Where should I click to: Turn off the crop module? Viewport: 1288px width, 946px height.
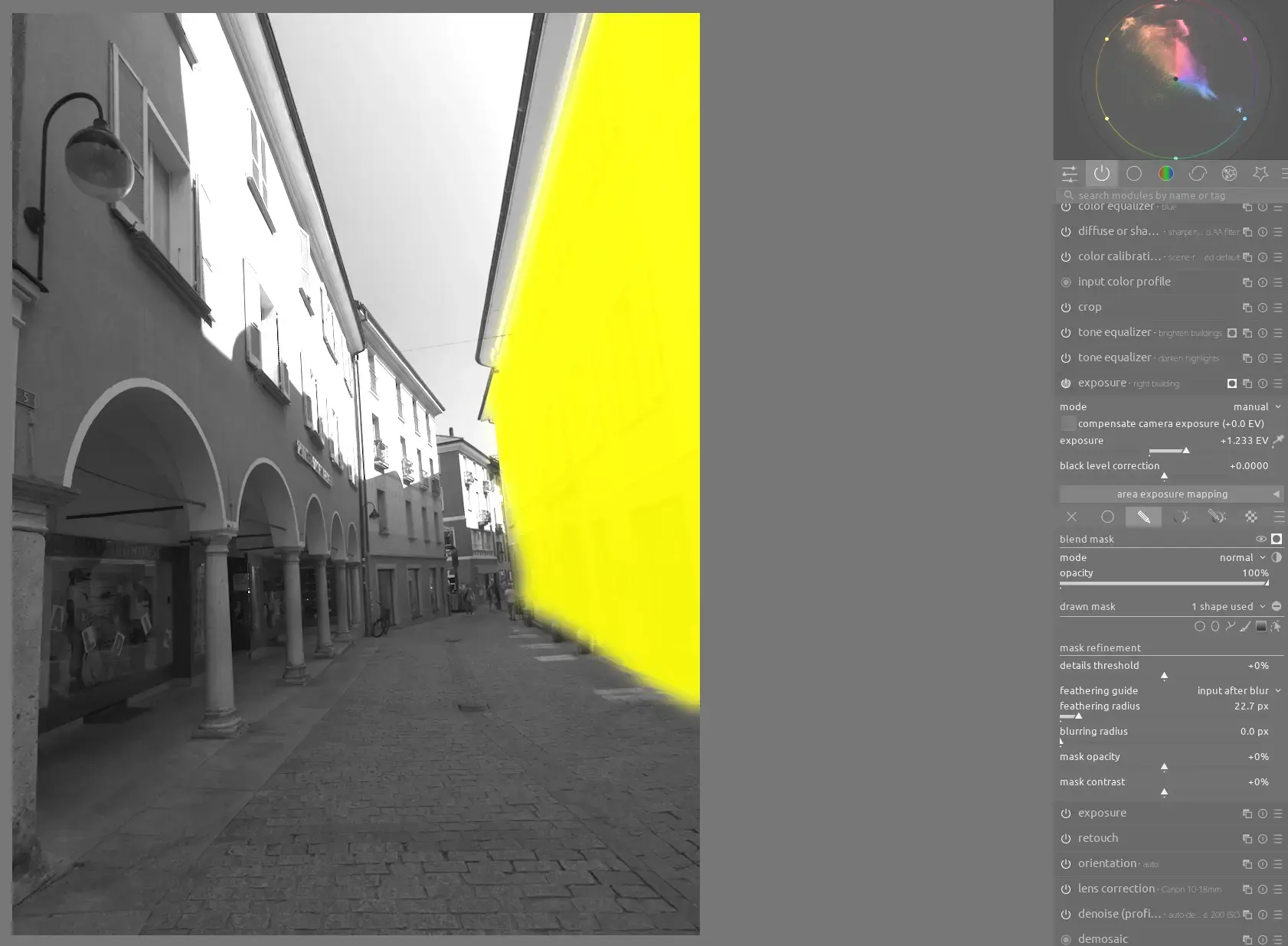pos(1066,308)
